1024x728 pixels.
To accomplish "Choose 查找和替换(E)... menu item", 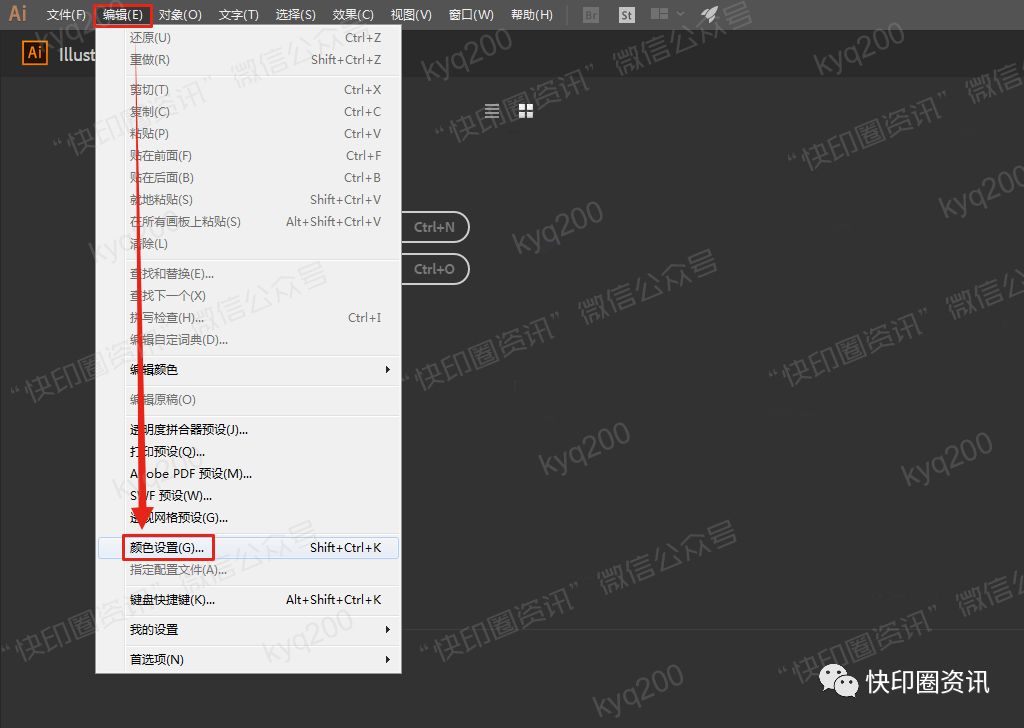I will pyautogui.click(x=248, y=274).
